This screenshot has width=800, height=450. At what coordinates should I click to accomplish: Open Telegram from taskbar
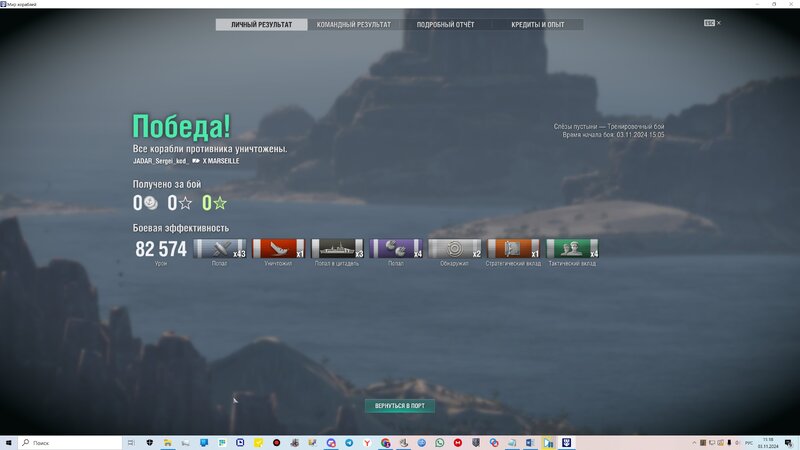349,443
